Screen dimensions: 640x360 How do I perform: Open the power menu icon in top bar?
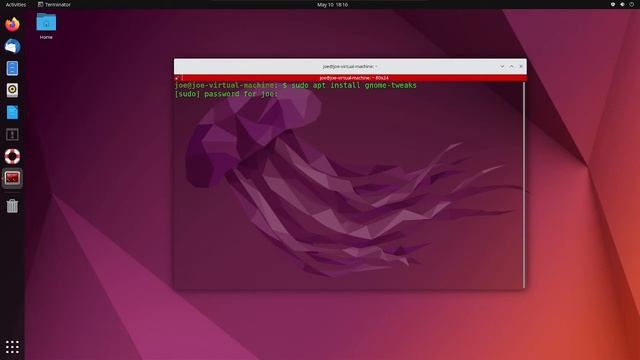(631, 4)
